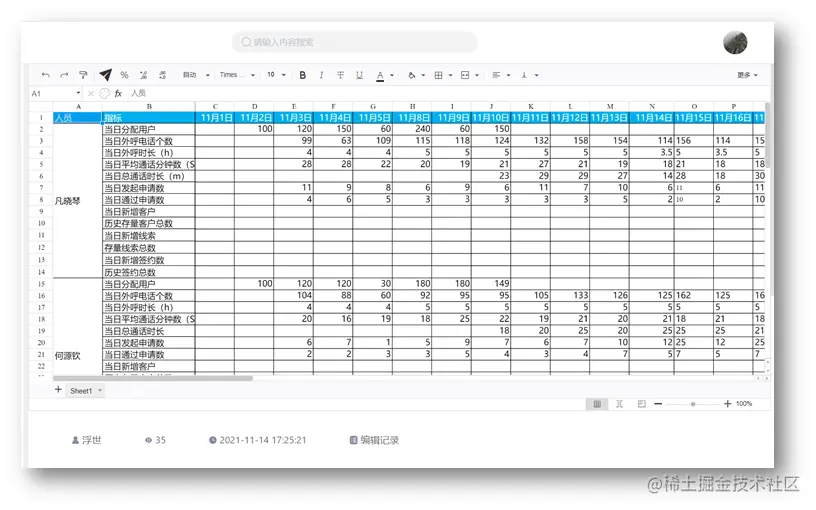
Task: Apply the font color A
Action: point(380,75)
